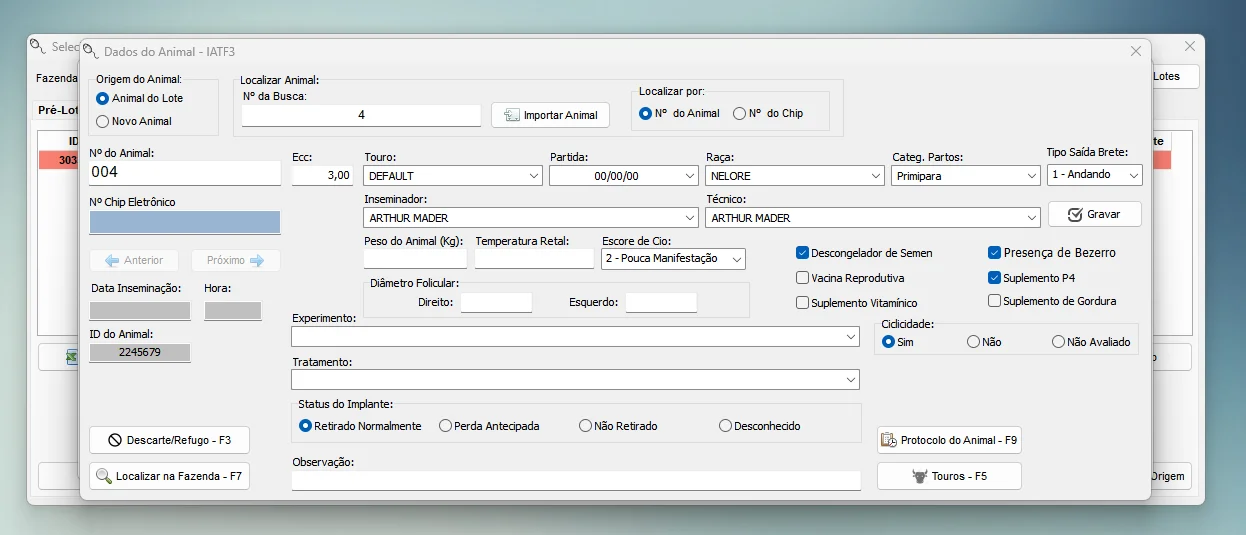Click the Ecc value field
The image size is (1246, 535).
tap(323, 175)
